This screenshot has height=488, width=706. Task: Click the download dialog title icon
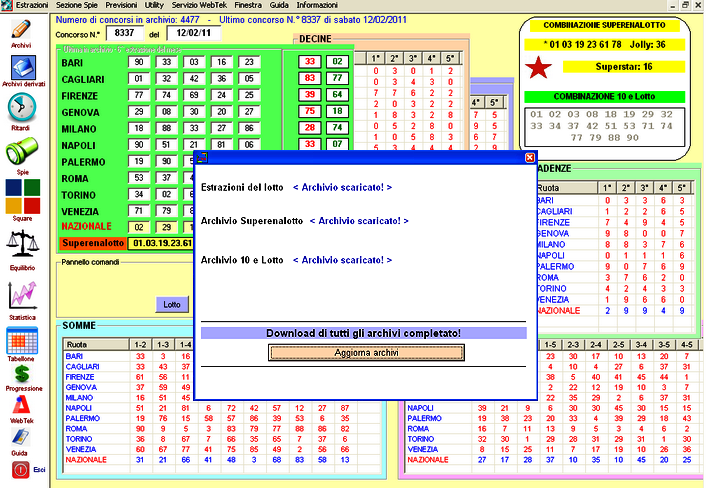point(202,158)
